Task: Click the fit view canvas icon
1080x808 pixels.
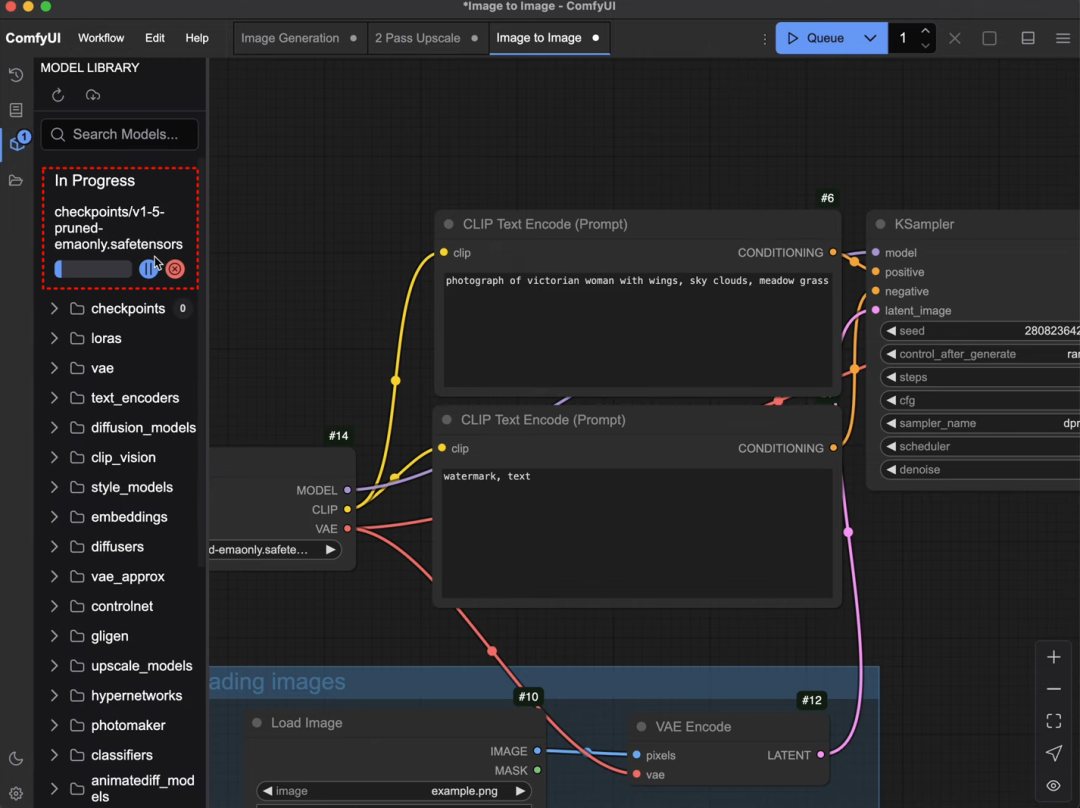Action: [x=1054, y=721]
